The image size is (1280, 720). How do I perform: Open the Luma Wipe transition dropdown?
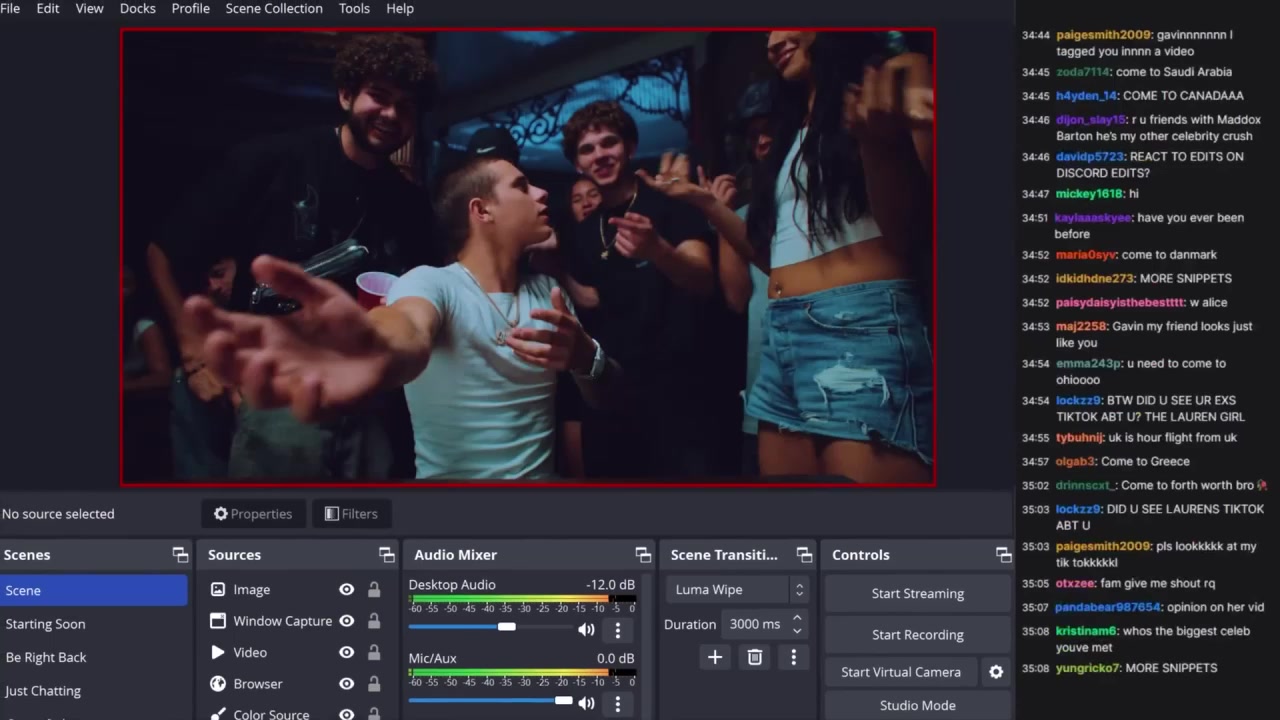[x=736, y=590]
